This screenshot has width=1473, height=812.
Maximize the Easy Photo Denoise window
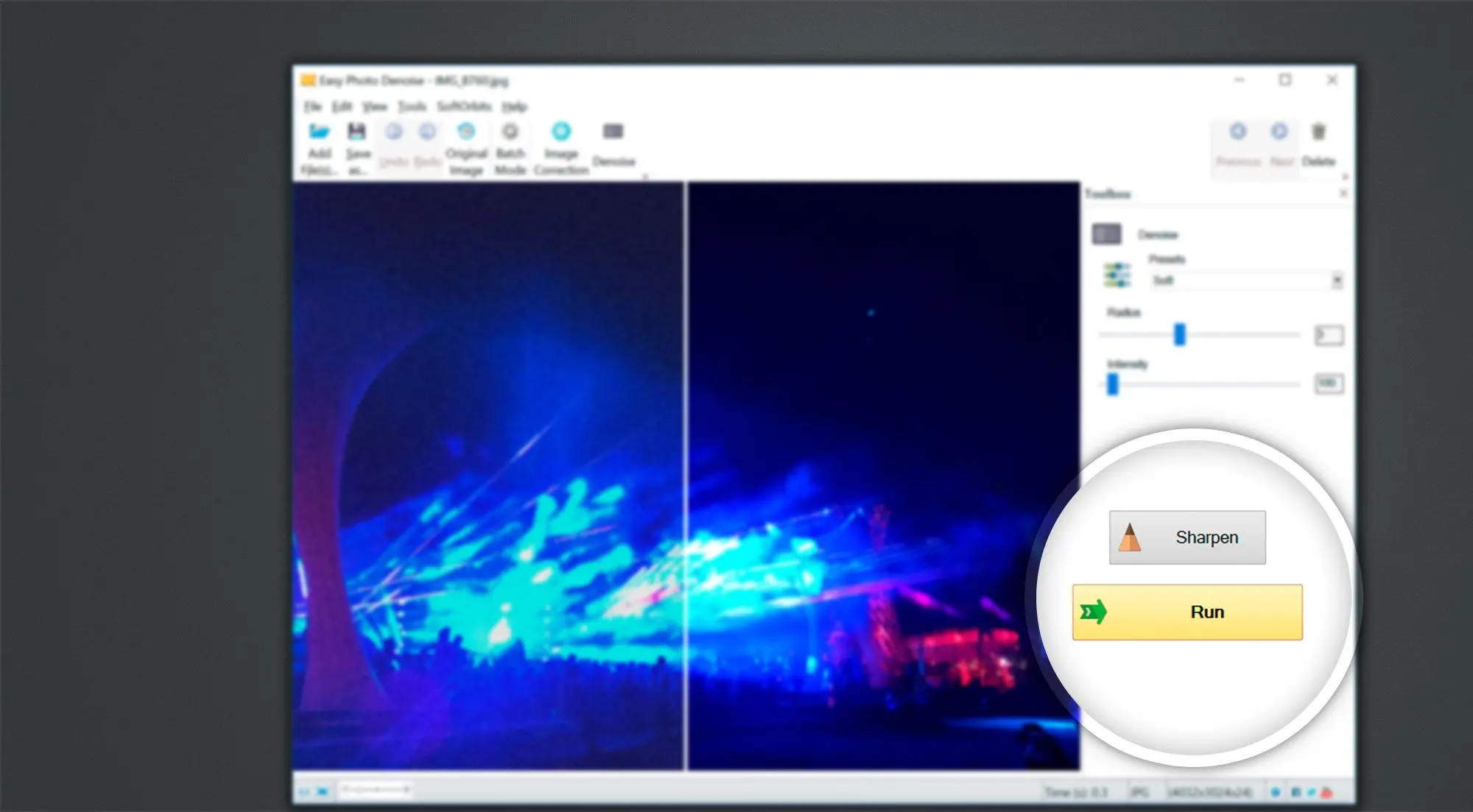1285,80
